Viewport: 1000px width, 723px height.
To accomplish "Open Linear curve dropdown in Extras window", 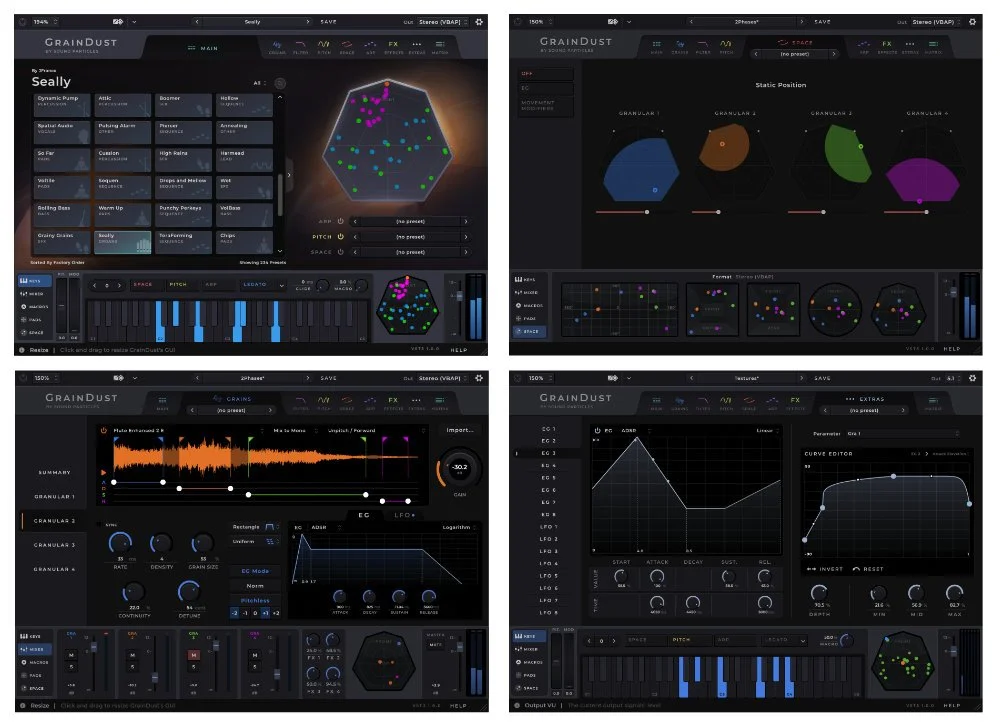I will [768, 430].
